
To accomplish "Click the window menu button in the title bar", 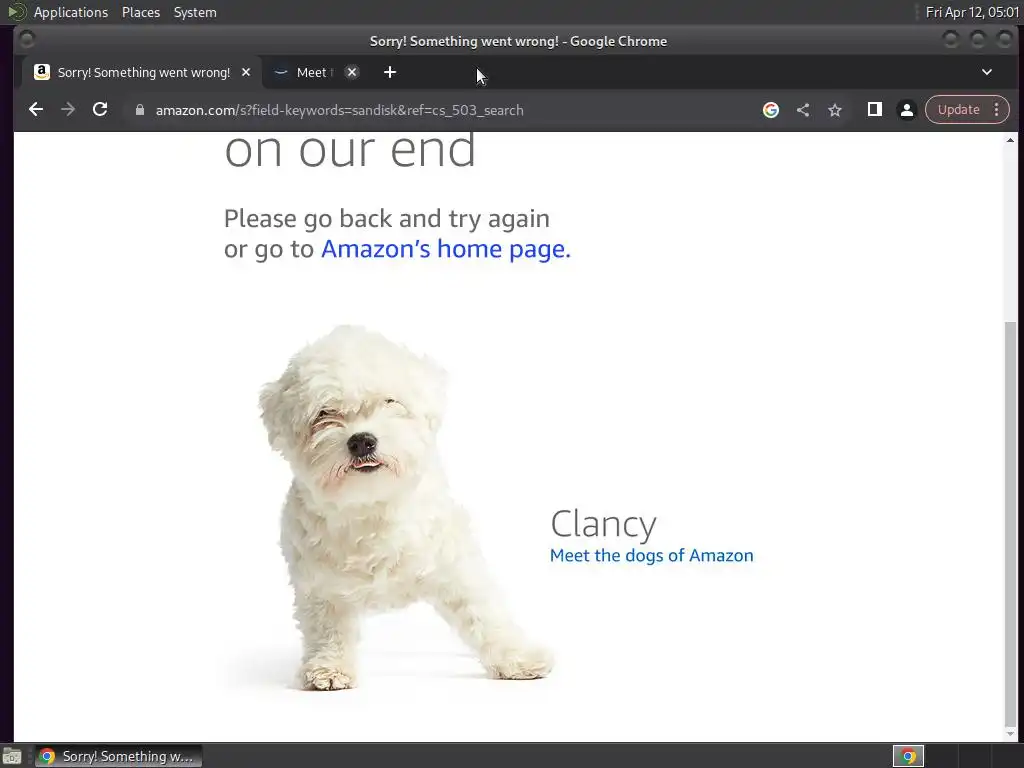I will pos(27,40).
